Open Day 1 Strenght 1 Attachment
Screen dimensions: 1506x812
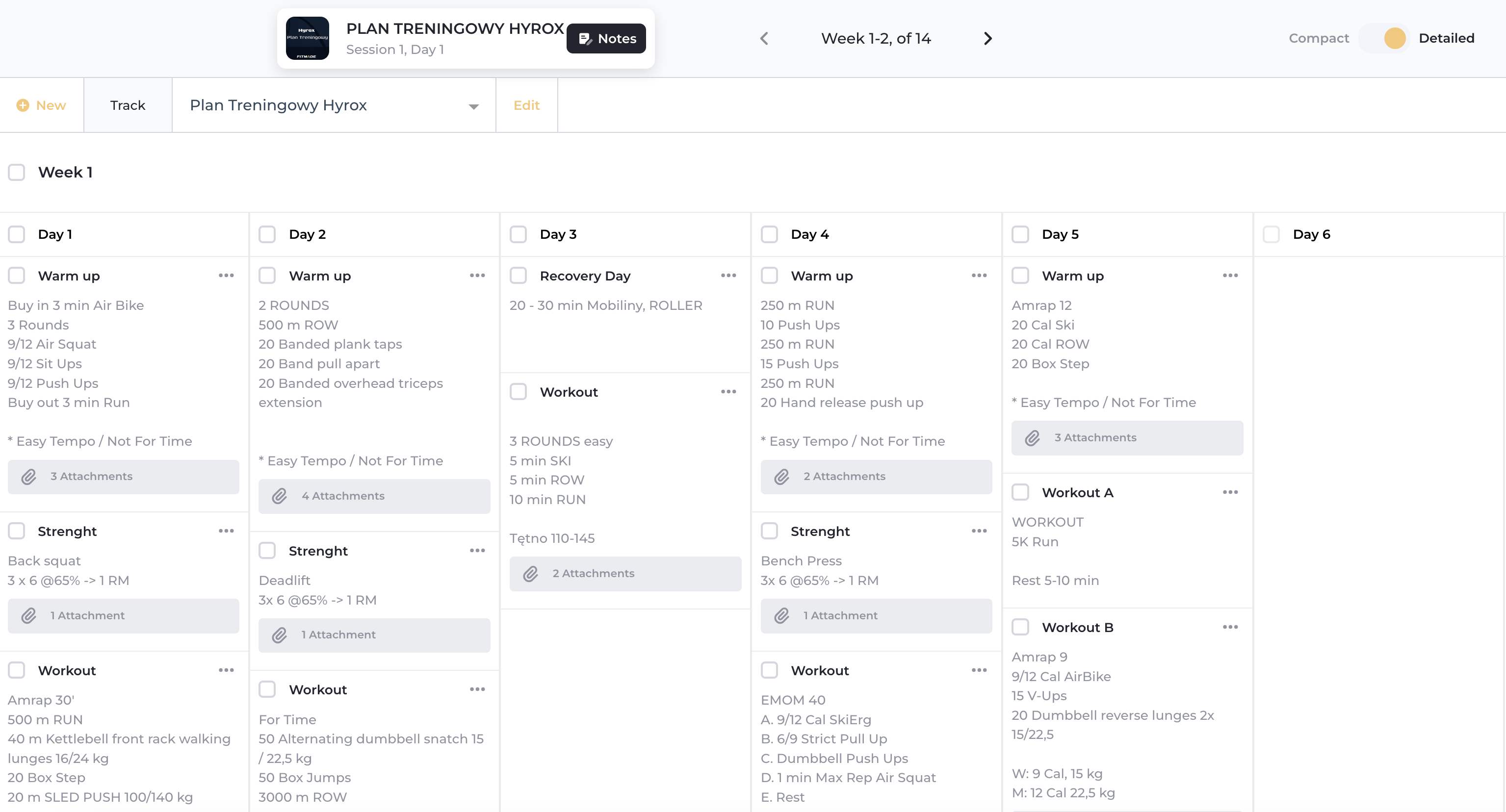click(123, 616)
